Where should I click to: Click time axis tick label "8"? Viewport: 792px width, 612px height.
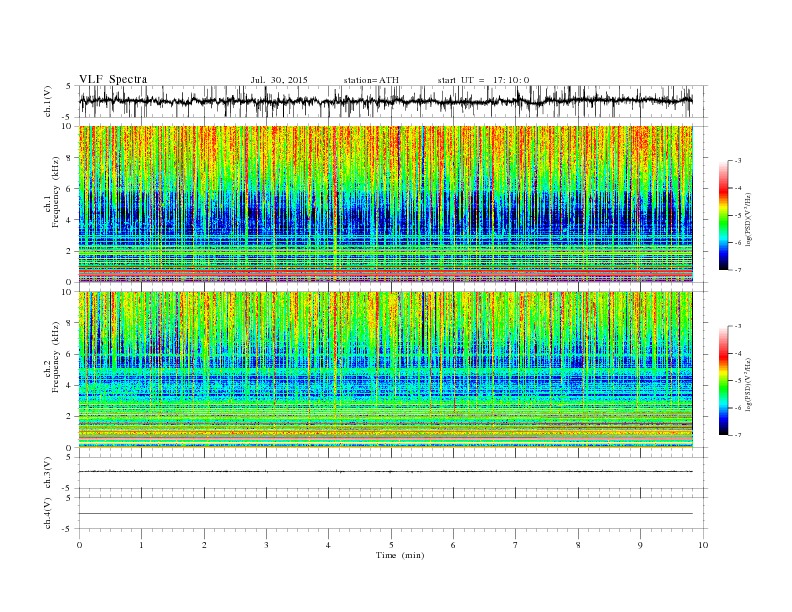[578, 545]
